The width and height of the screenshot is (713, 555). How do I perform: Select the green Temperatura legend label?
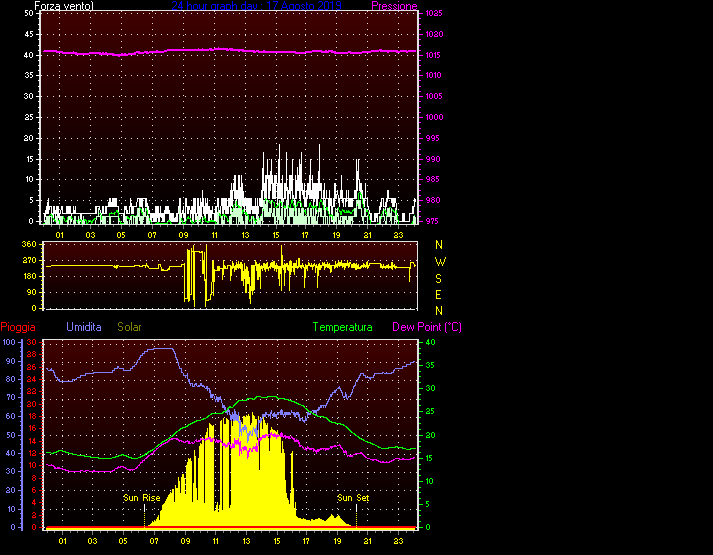pyautogui.click(x=342, y=327)
